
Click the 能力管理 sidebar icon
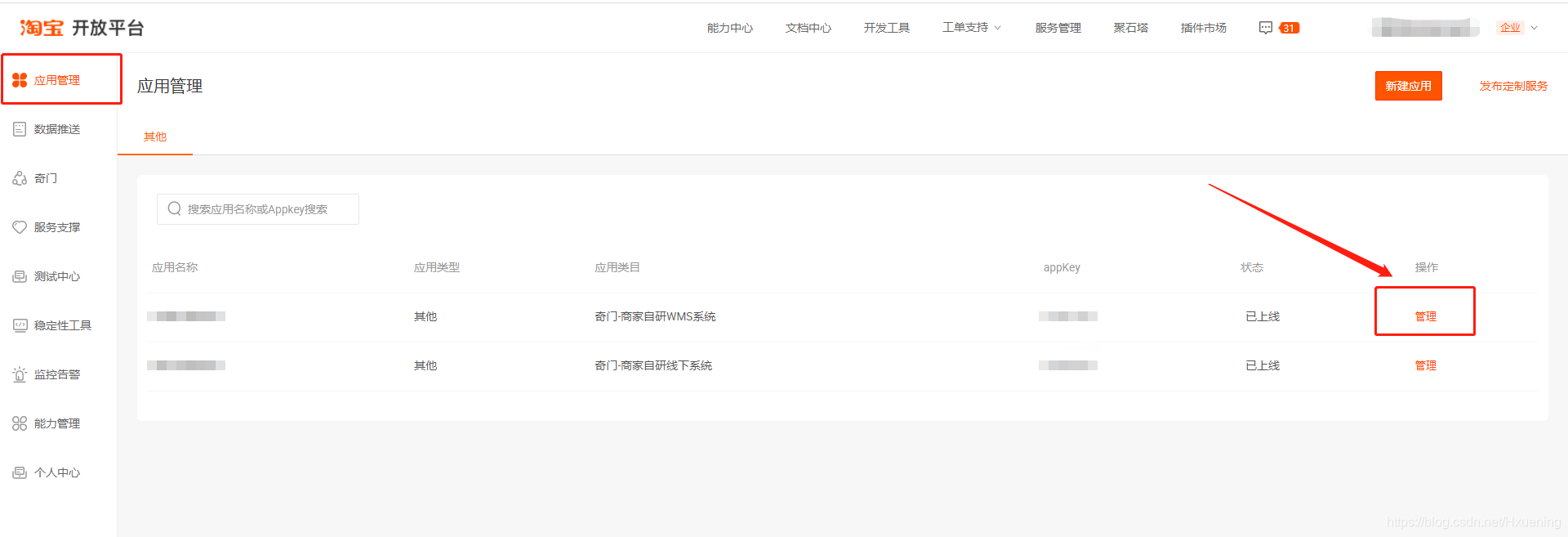20,423
